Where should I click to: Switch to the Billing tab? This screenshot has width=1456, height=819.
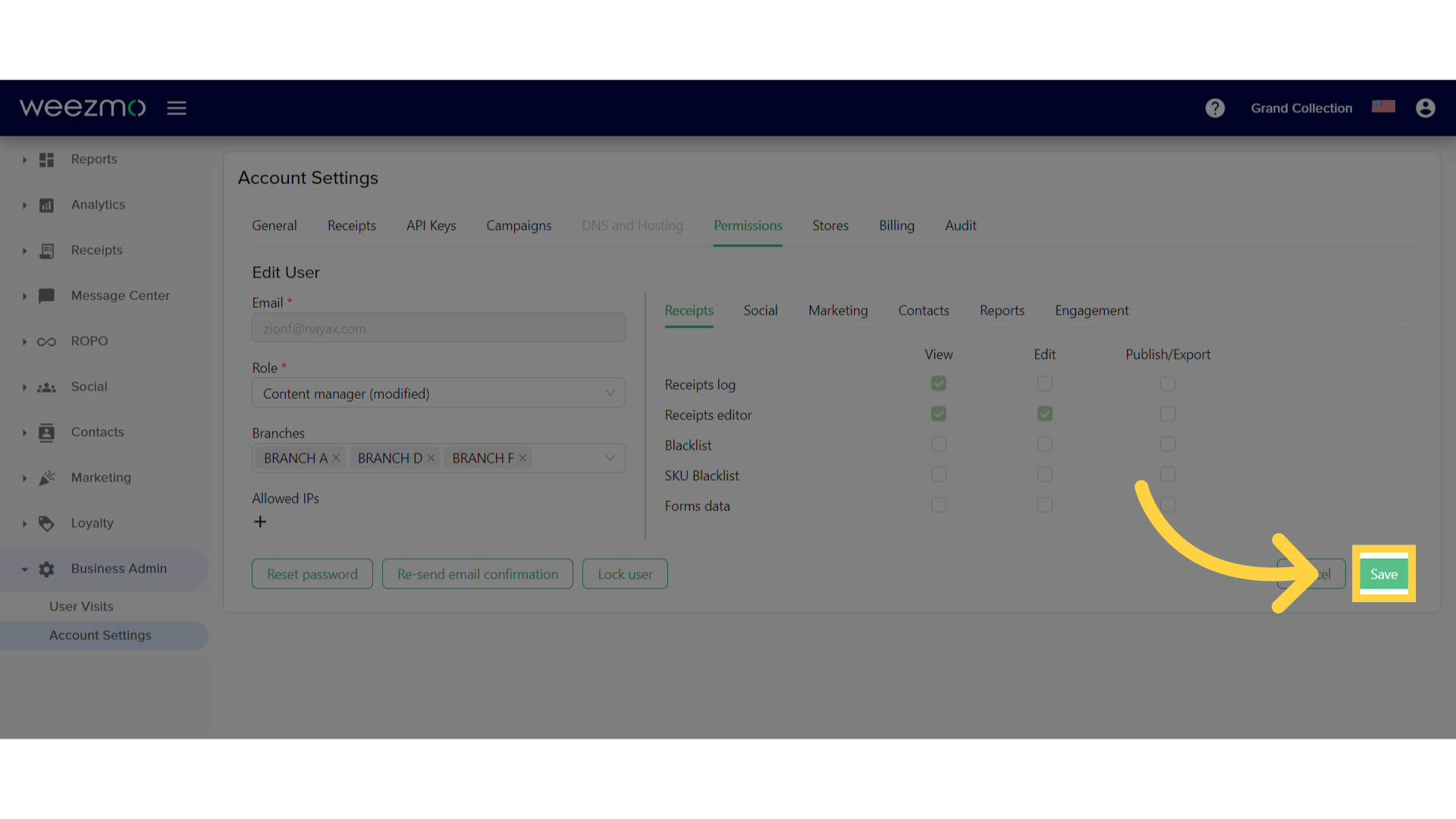[x=896, y=226]
